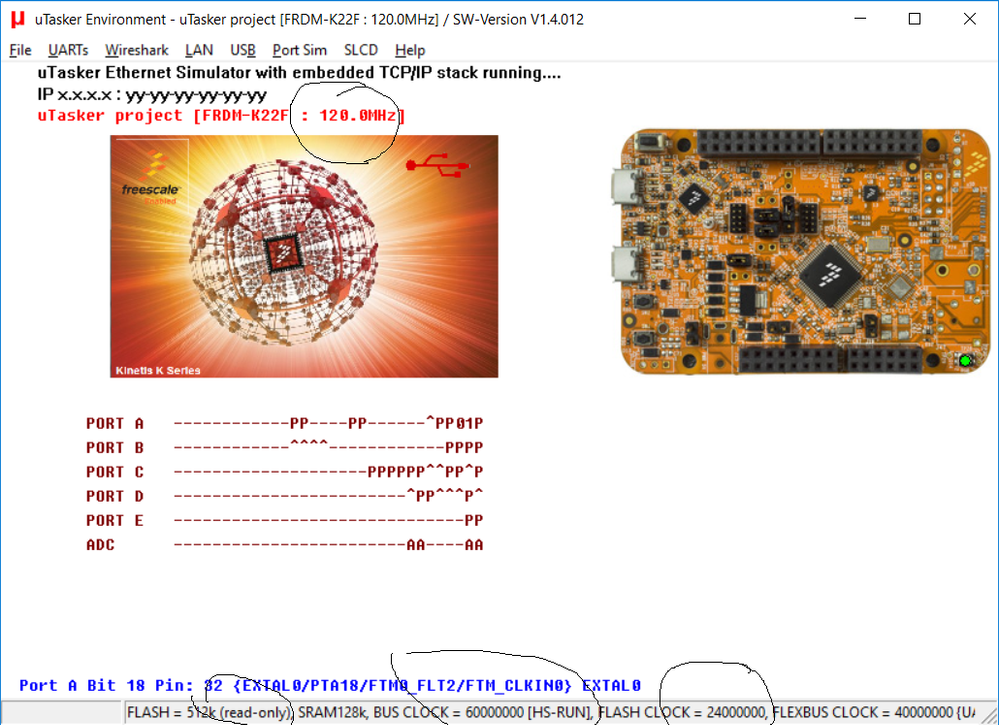Viewport: 999px width, 725px height.
Task: Click the Kinetis K Series splash image
Action: [x=304, y=256]
